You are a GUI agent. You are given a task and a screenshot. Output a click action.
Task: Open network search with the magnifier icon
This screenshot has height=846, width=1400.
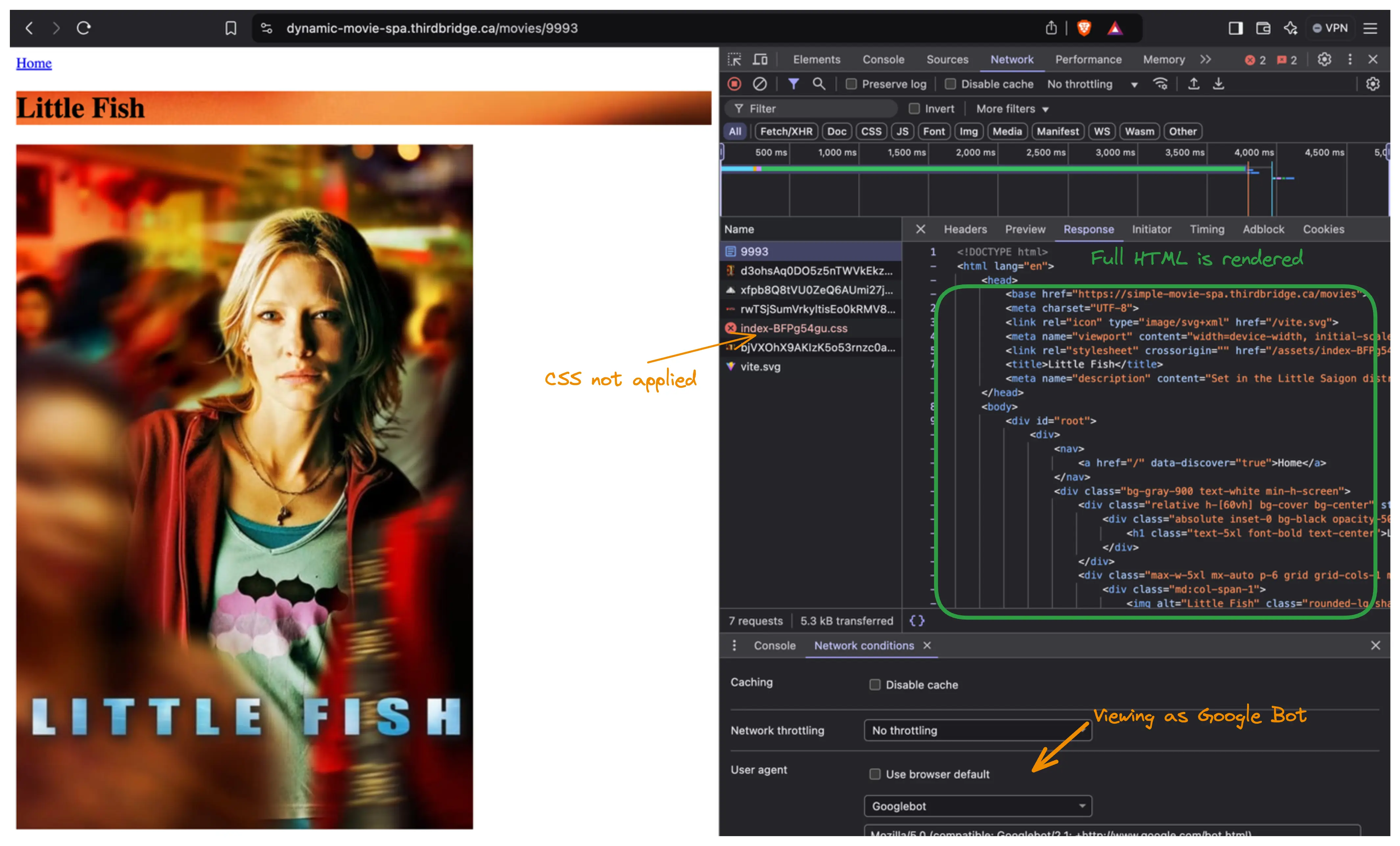point(819,84)
